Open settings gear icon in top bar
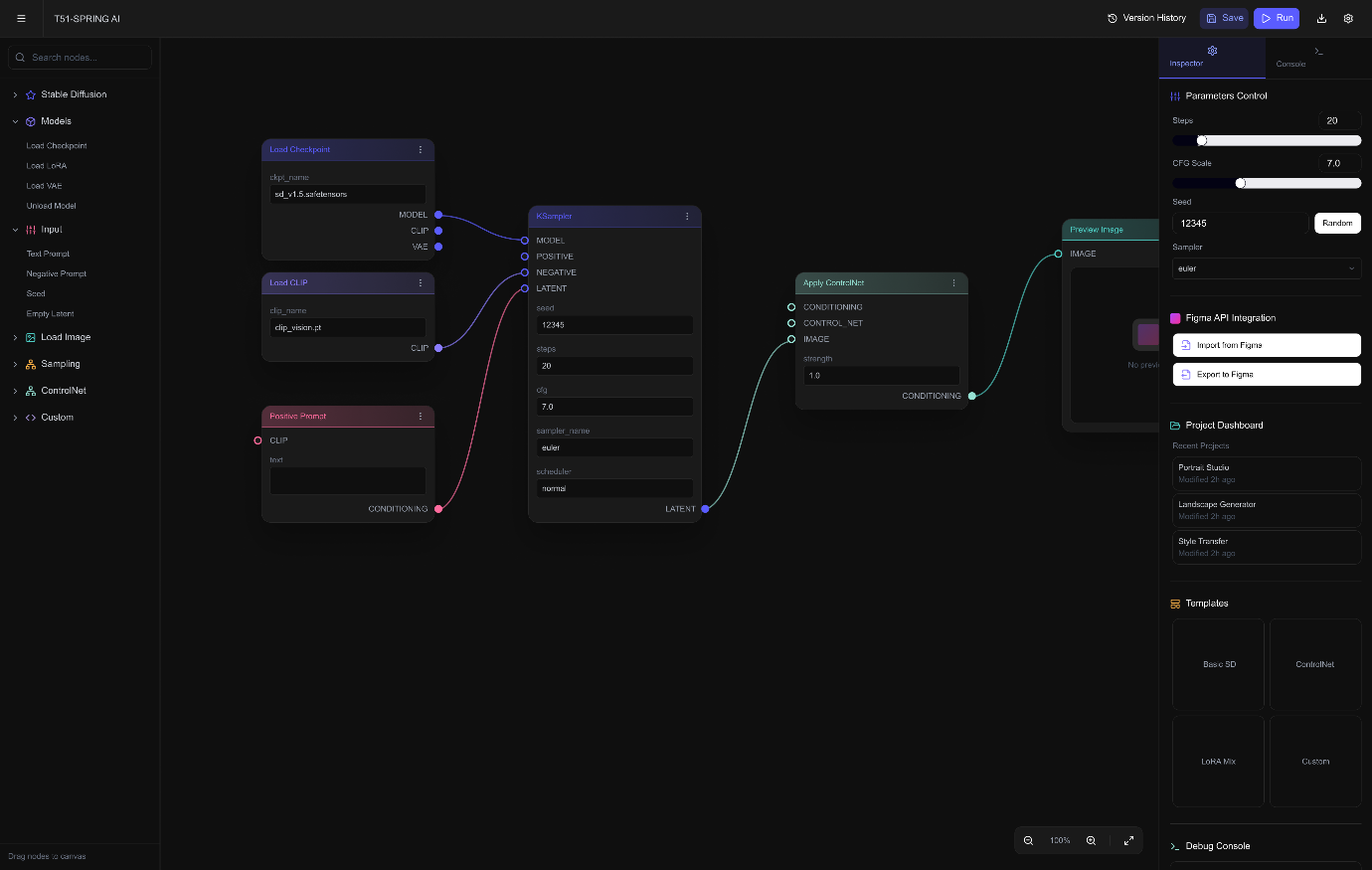This screenshot has height=870, width=1372. tap(1348, 18)
